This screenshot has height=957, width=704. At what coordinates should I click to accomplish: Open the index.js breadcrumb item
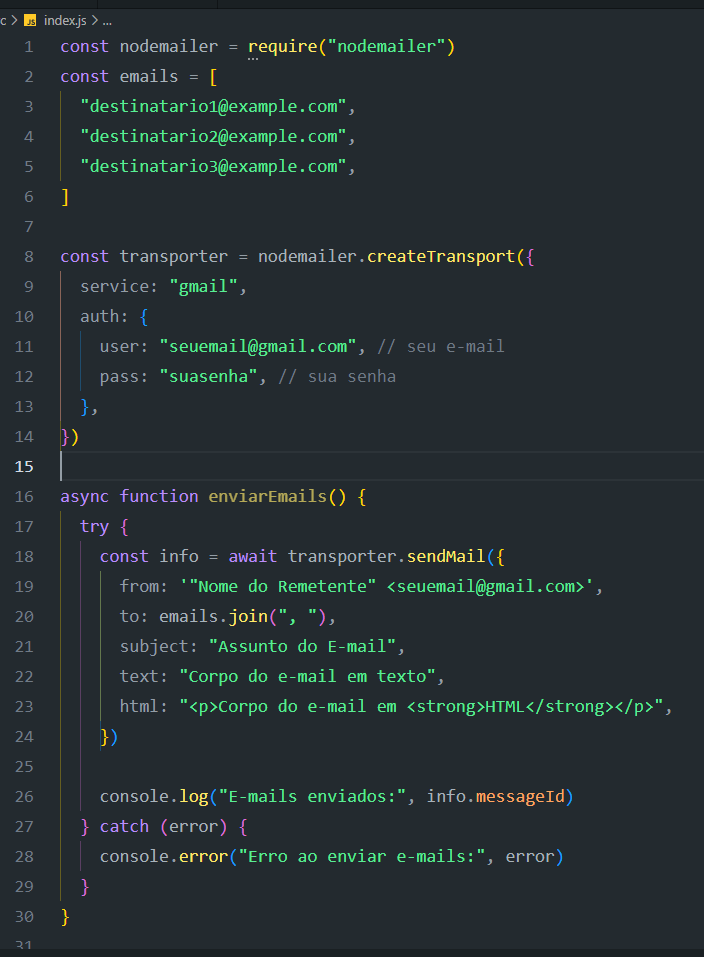(65, 21)
